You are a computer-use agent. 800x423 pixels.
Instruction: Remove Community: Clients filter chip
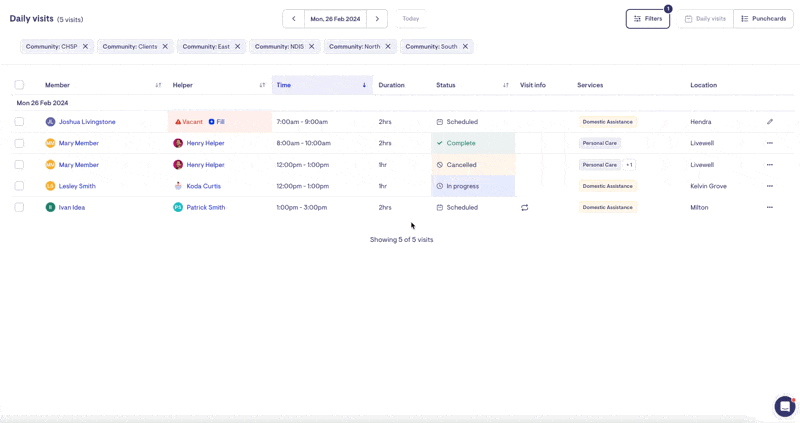point(165,46)
